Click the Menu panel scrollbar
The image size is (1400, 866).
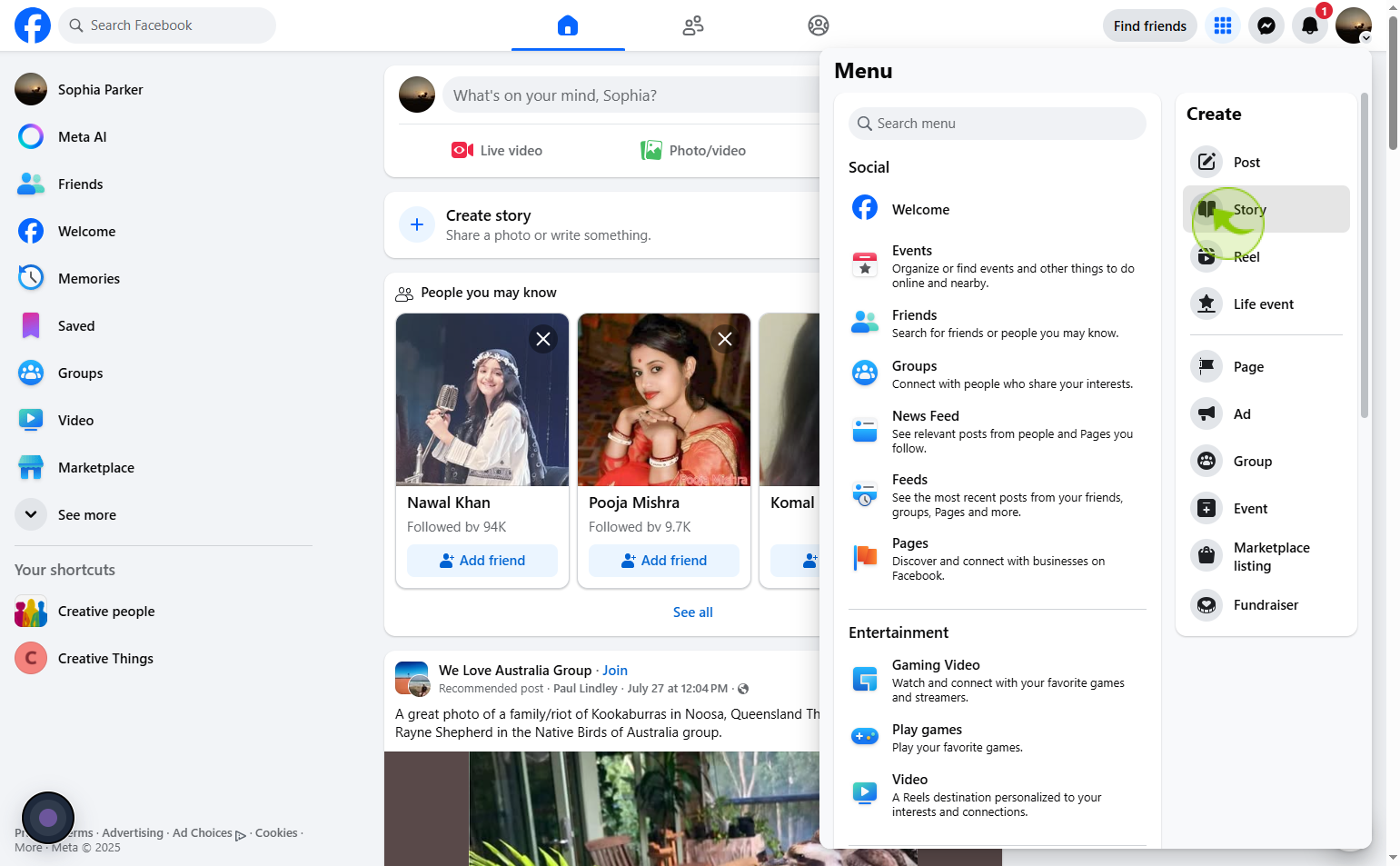pos(1365,255)
